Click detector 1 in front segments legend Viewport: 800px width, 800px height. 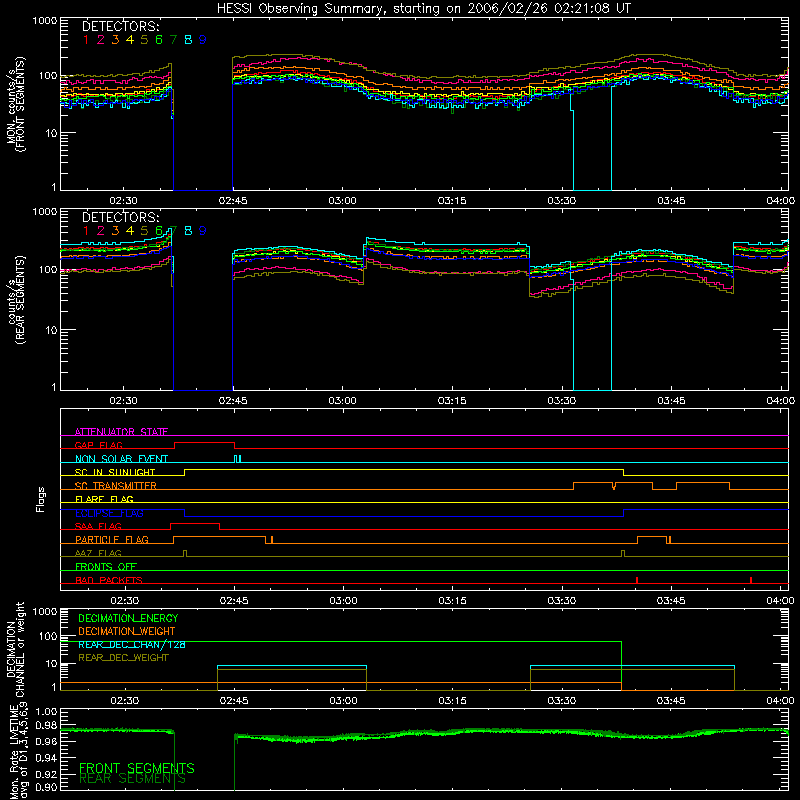tap(86, 40)
